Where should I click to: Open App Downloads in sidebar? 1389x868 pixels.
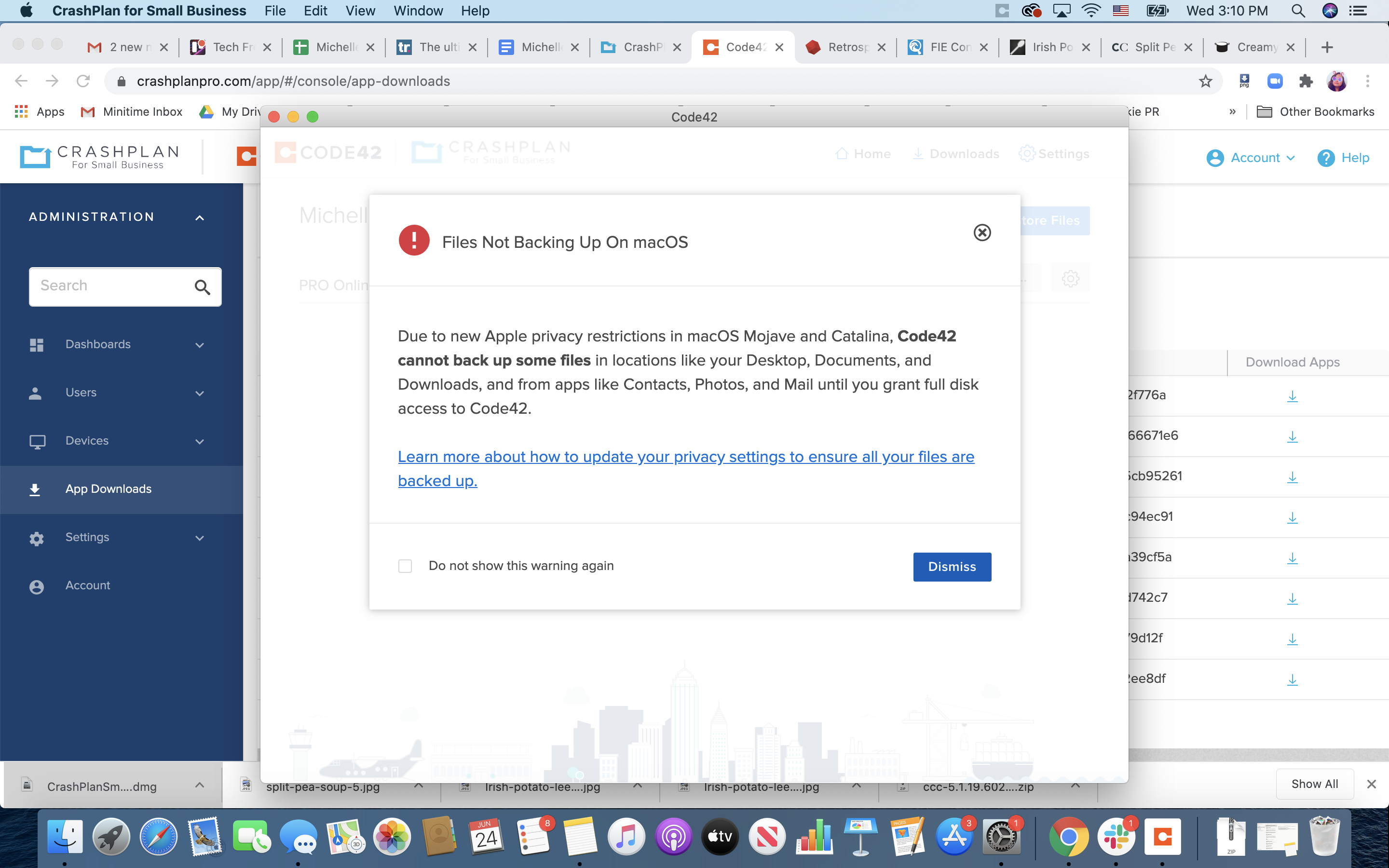(x=121, y=489)
